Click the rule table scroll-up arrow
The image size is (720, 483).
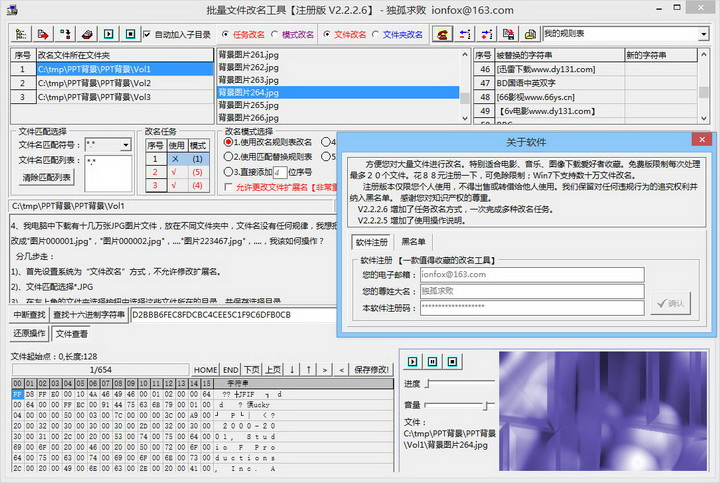(x=703, y=54)
